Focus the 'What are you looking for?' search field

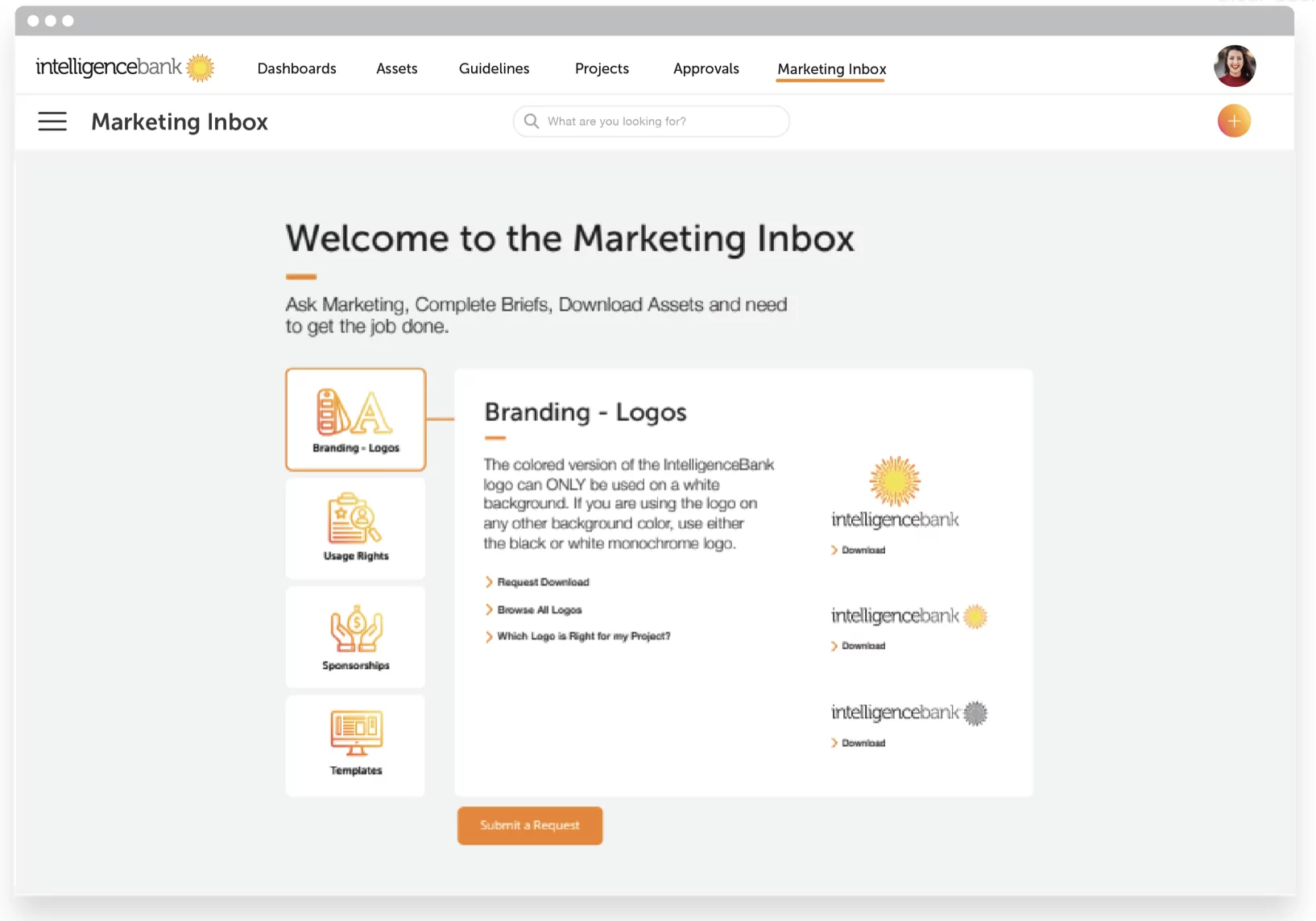[651, 121]
